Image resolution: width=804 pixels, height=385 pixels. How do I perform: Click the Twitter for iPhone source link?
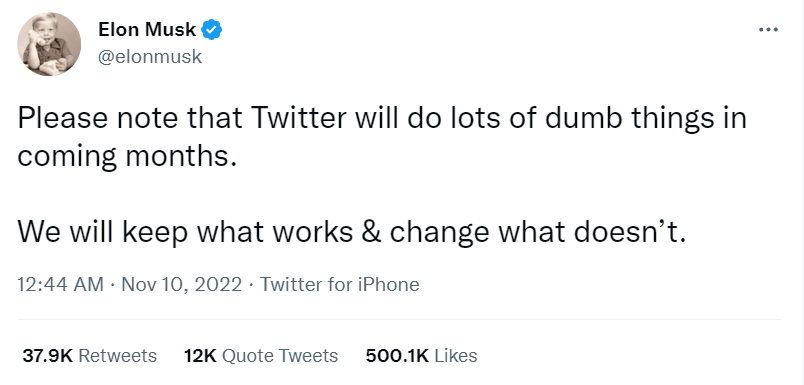(340, 284)
